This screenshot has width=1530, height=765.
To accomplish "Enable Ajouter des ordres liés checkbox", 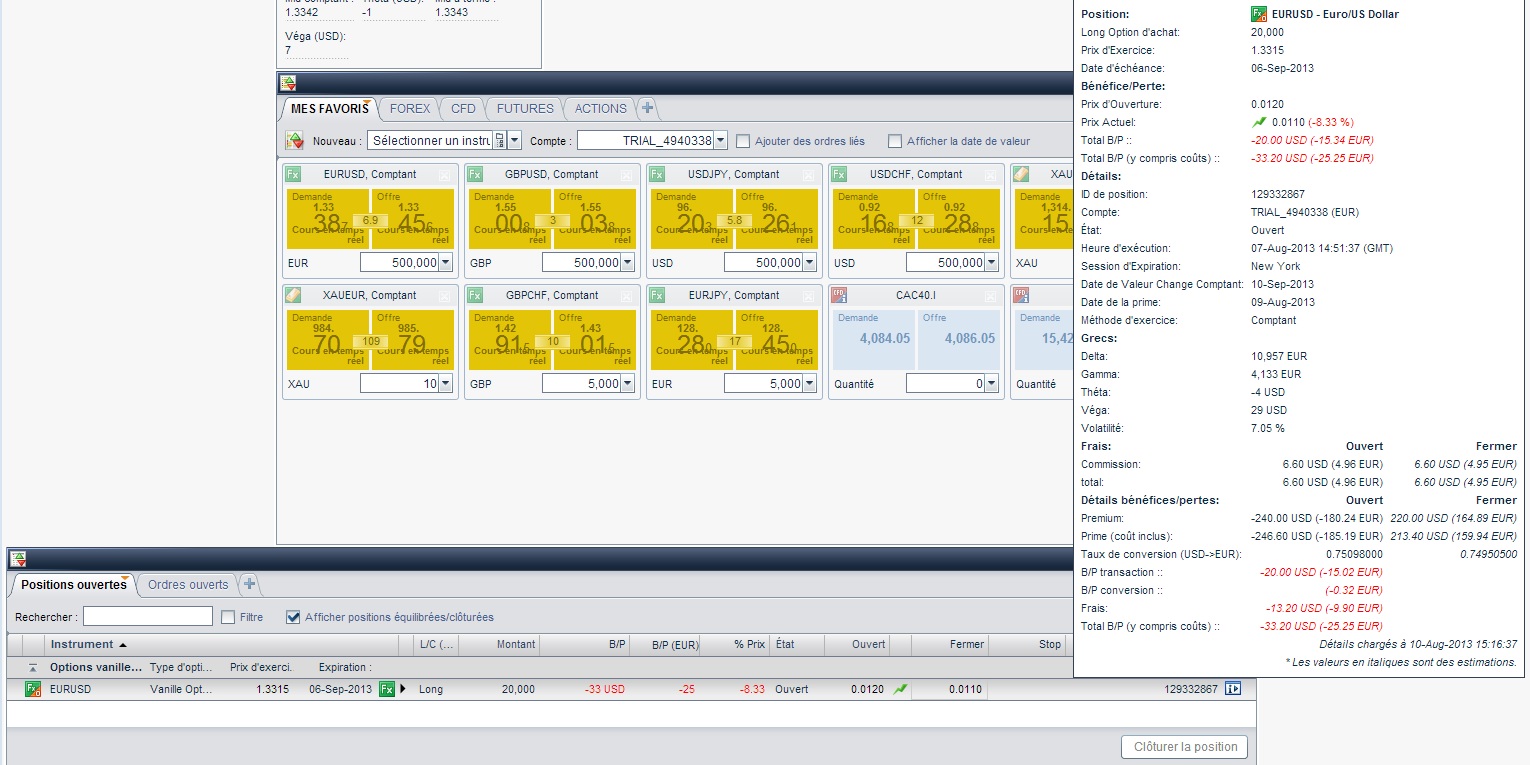I will click(x=743, y=141).
